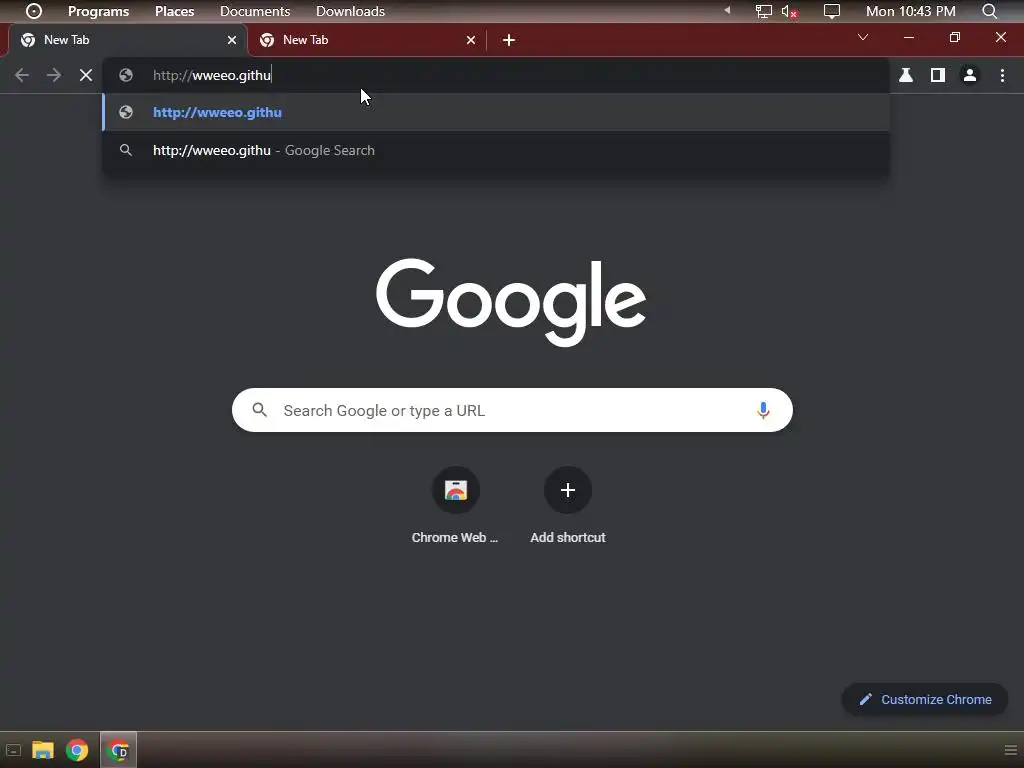Open Chrome Labs flask icon
Viewport: 1024px width, 768px height.
pyautogui.click(x=906, y=75)
